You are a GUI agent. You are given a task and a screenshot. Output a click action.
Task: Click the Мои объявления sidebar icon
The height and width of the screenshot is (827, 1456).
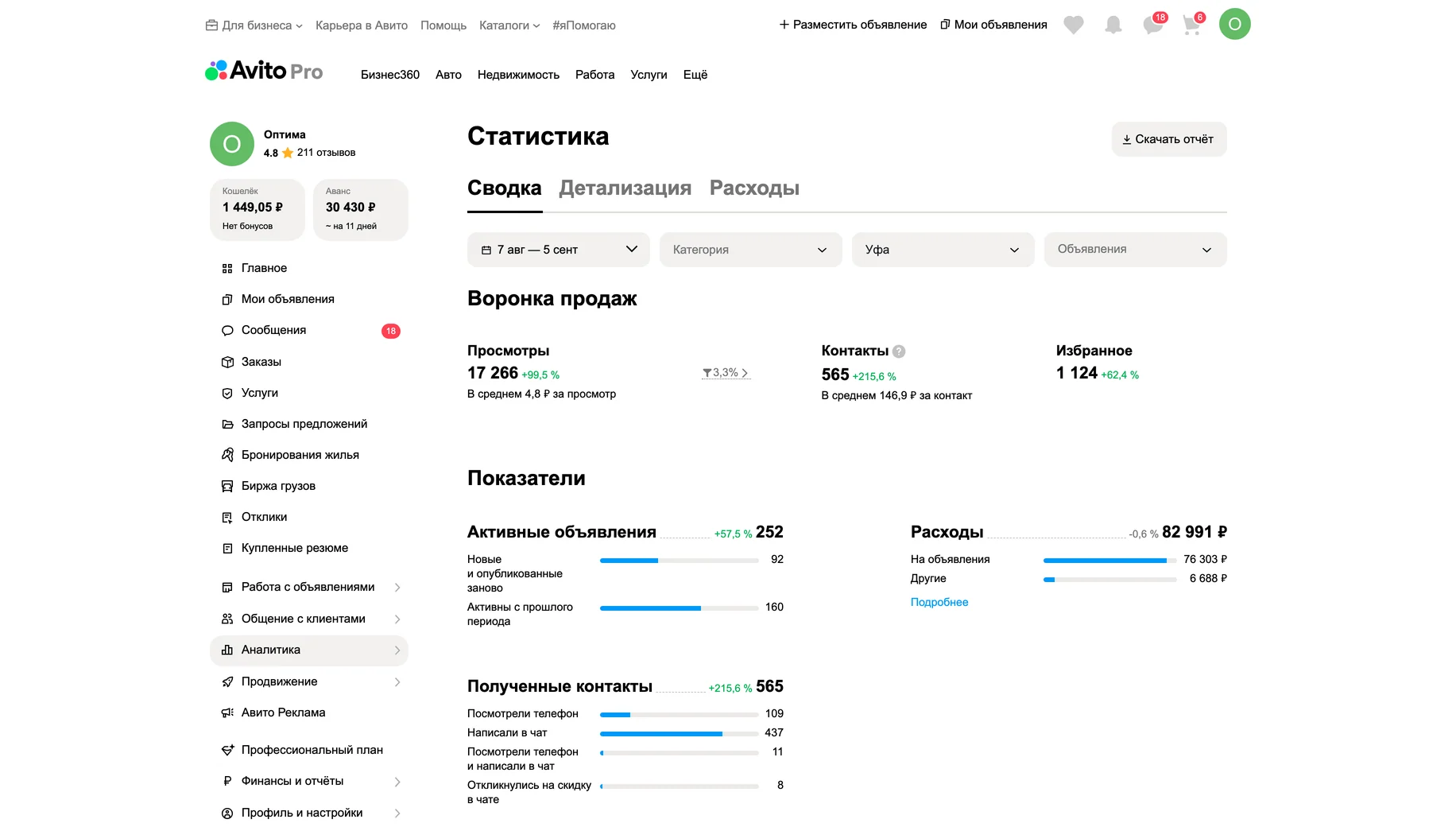click(x=227, y=300)
